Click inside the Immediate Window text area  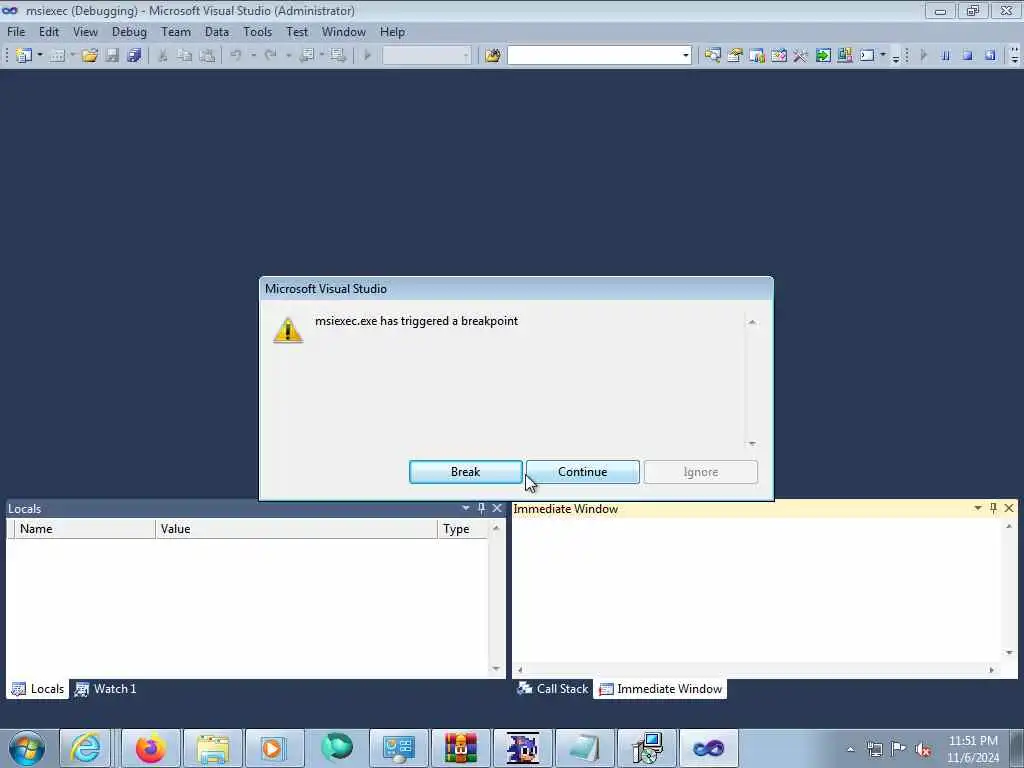pos(757,590)
